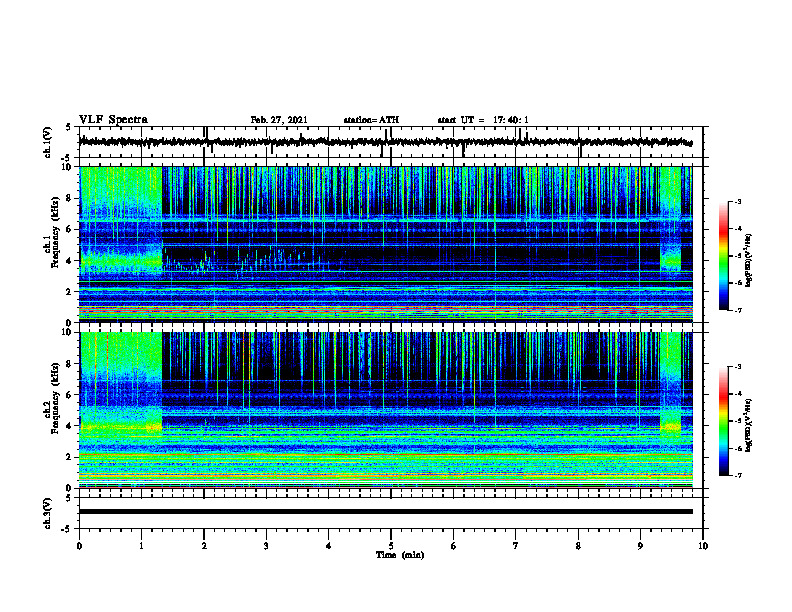This screenshot has width=792, height=612.
Task: Click the "-3" label on ch.1 color scale
Action: pyautogui.click(x=737, y=201)
